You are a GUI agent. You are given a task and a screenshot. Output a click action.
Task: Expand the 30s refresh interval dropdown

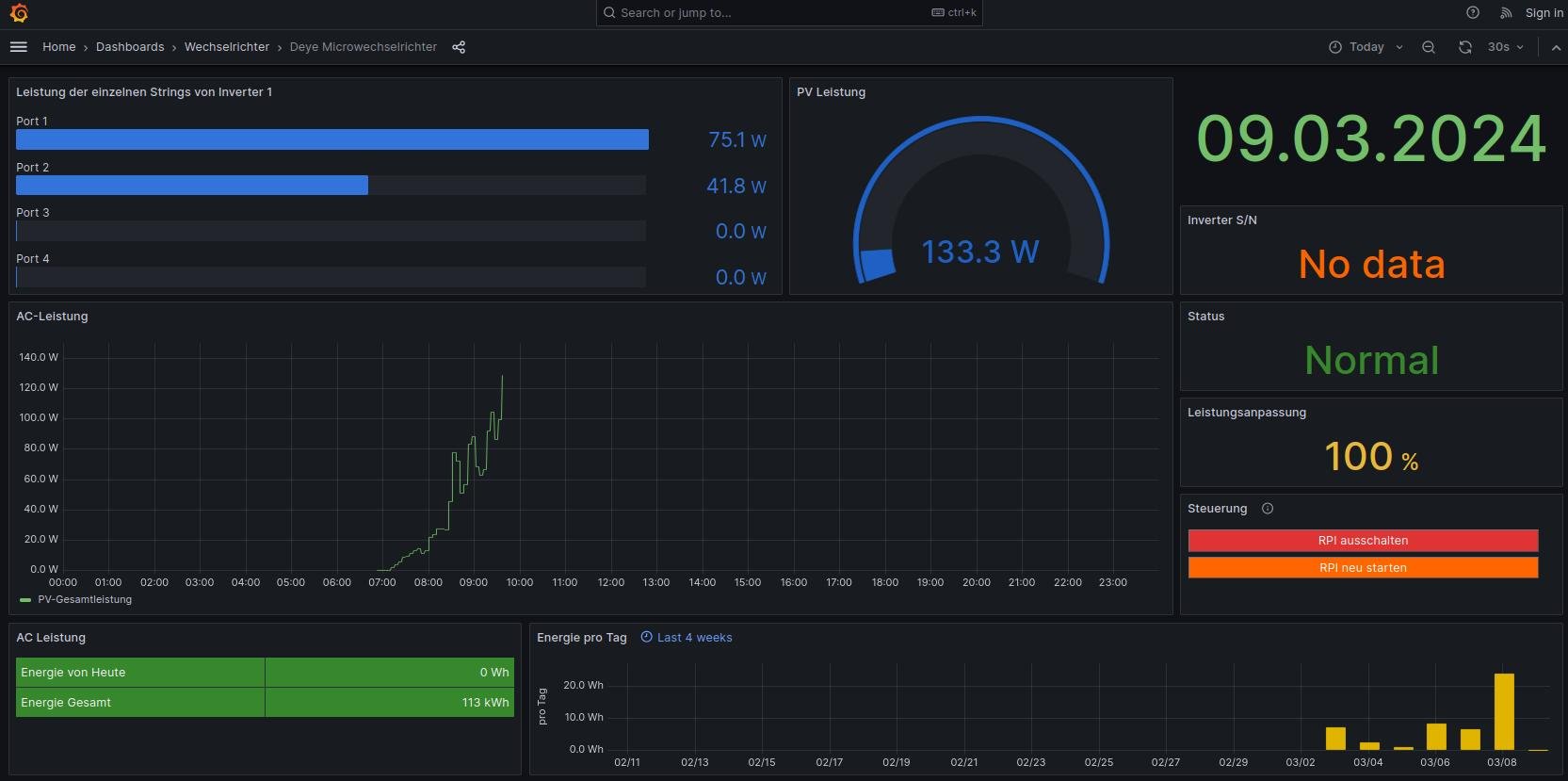tap(1506, 47)
